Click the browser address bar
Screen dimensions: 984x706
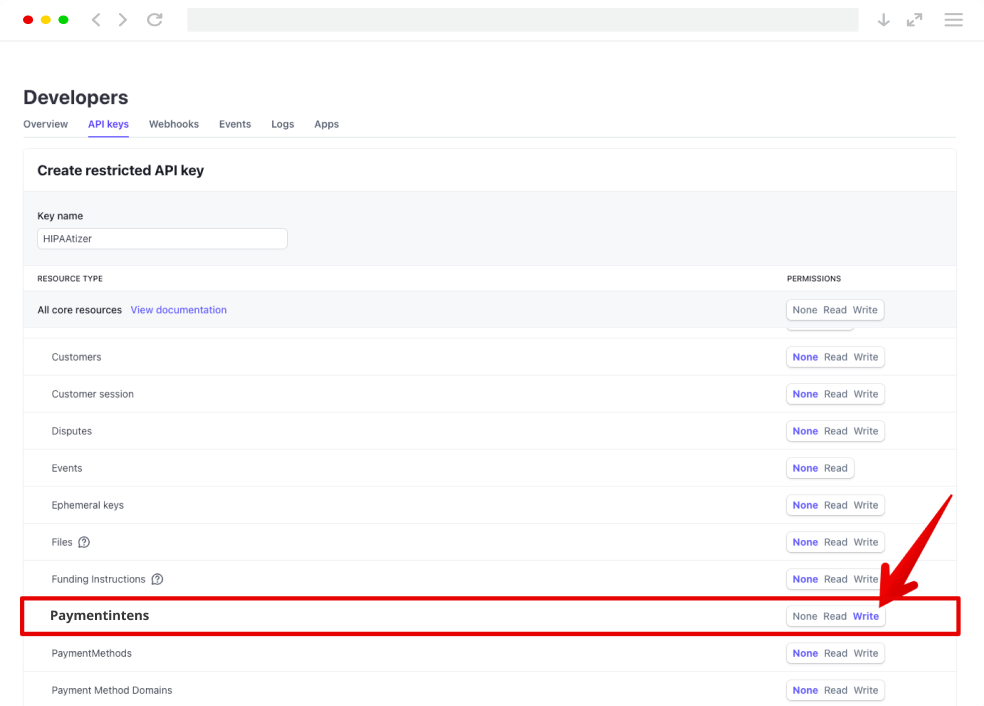point(522,20)
